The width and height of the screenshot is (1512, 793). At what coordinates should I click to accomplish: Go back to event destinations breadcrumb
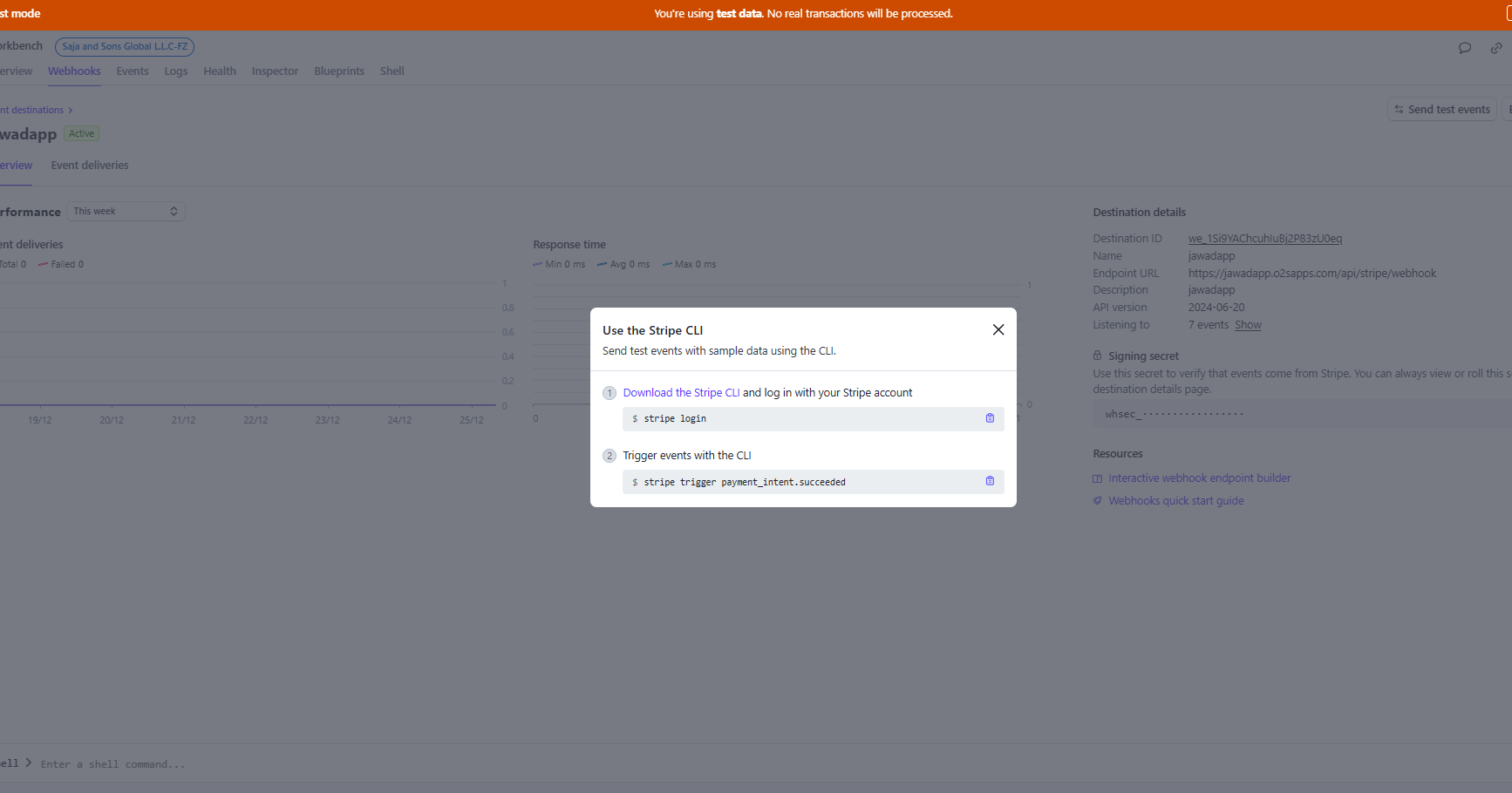(x=32, y=110)
